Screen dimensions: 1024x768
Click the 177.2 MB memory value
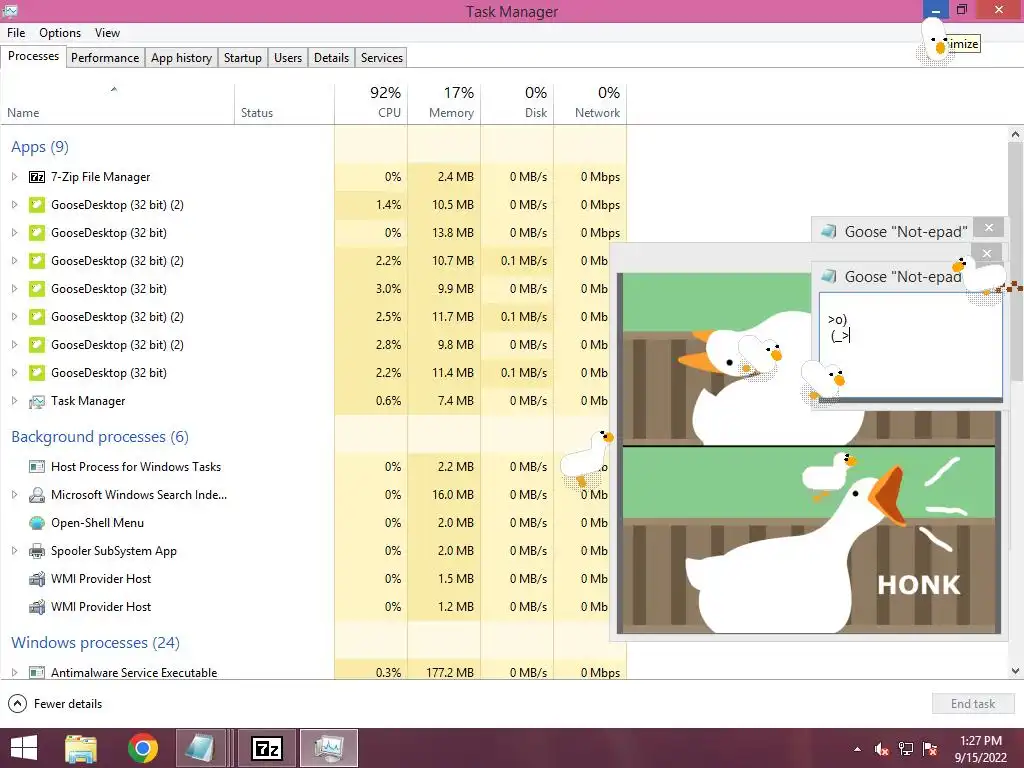pyautogui.click(x=450, y=673)
